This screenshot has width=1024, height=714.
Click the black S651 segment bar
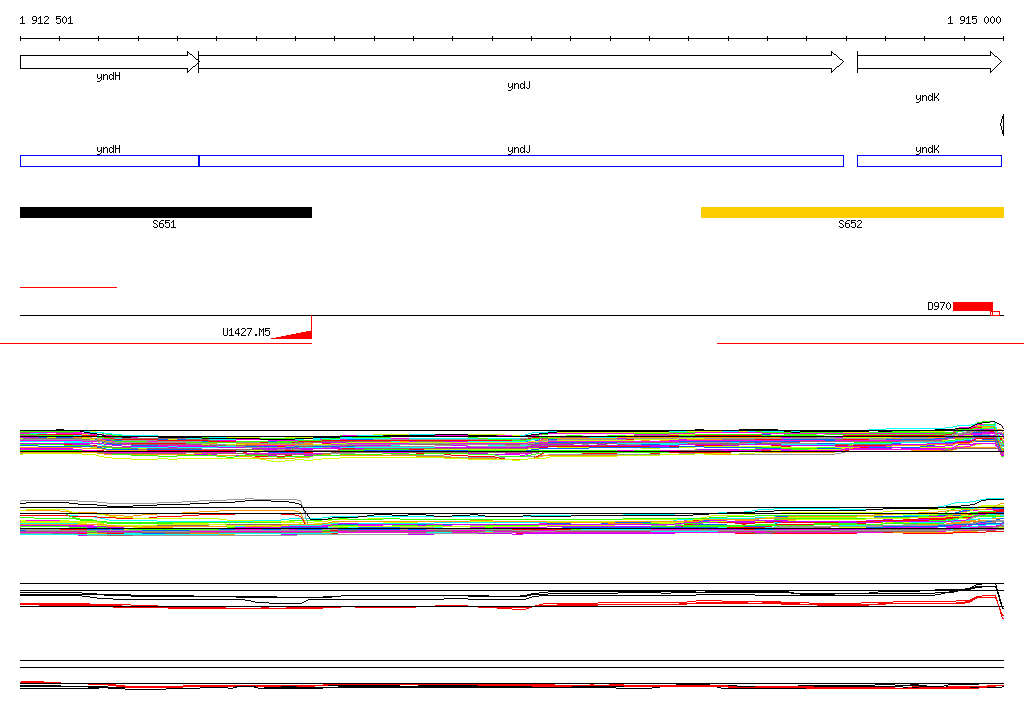pyautogui.click(x=166, y=212)
